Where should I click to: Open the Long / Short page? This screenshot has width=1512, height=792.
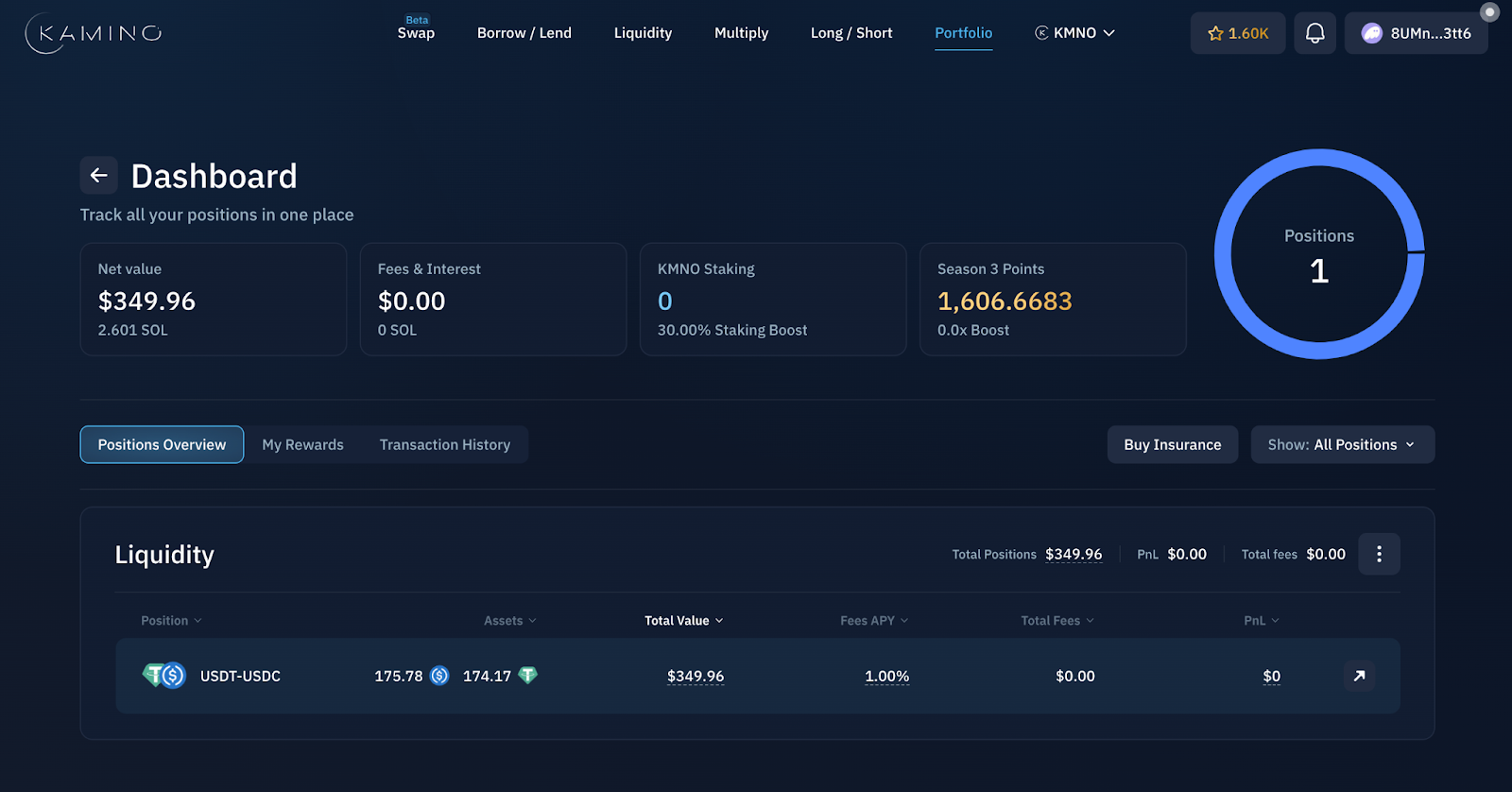851,33
